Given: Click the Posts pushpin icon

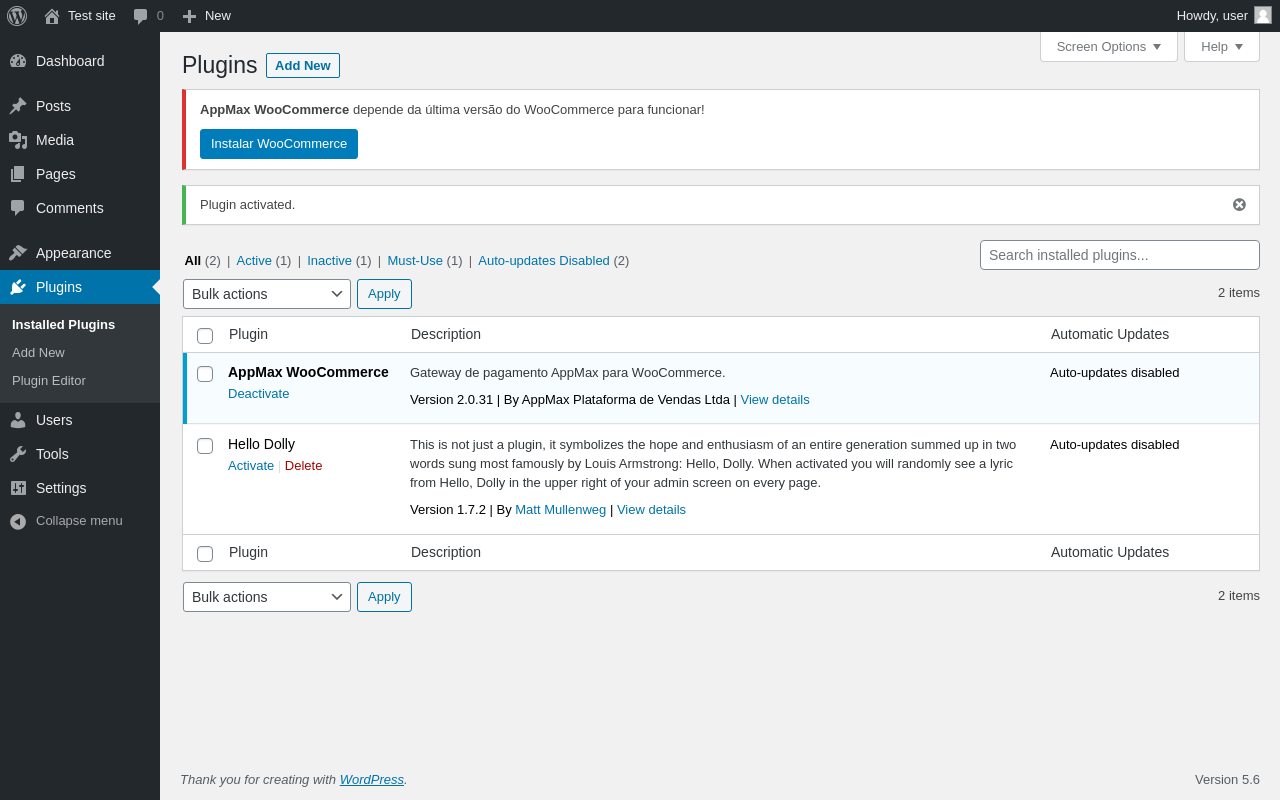Looking at the screenshot, I should [18, 106].
